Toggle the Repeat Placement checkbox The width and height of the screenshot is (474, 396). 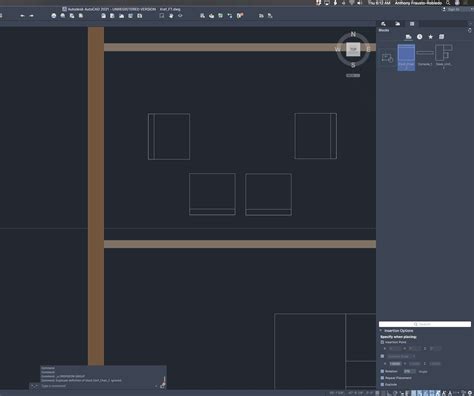click(x=382, y=378)
